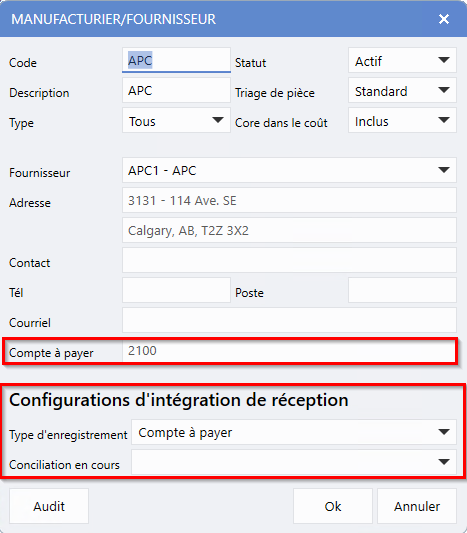
Task: Click the Compte à payer field 2100
Action: pyautogui.click(x=289, y=351)
